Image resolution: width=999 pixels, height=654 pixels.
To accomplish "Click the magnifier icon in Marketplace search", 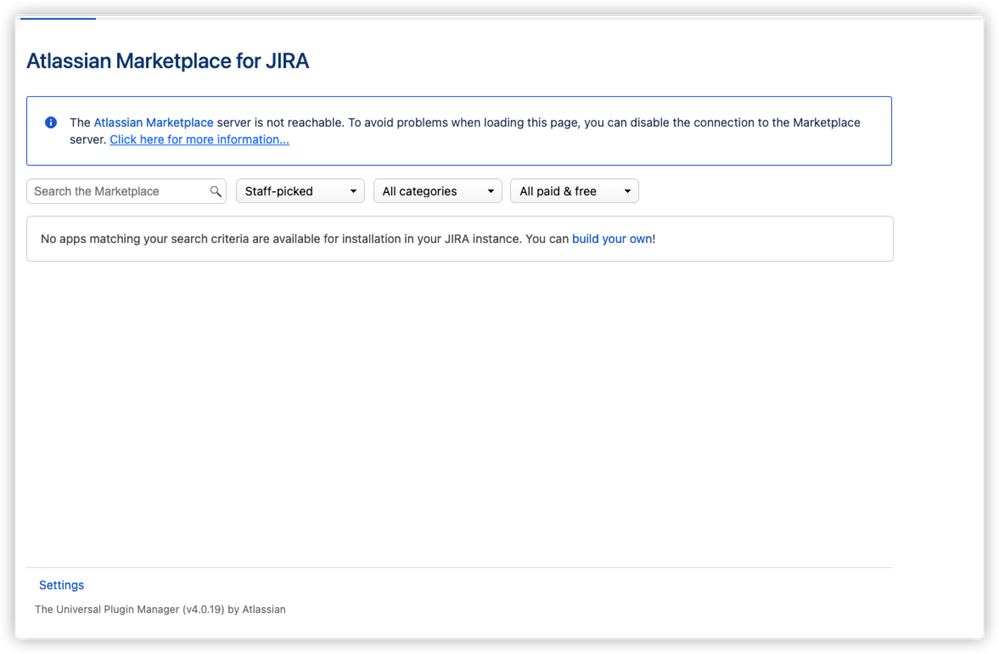I will pos(215,191).
